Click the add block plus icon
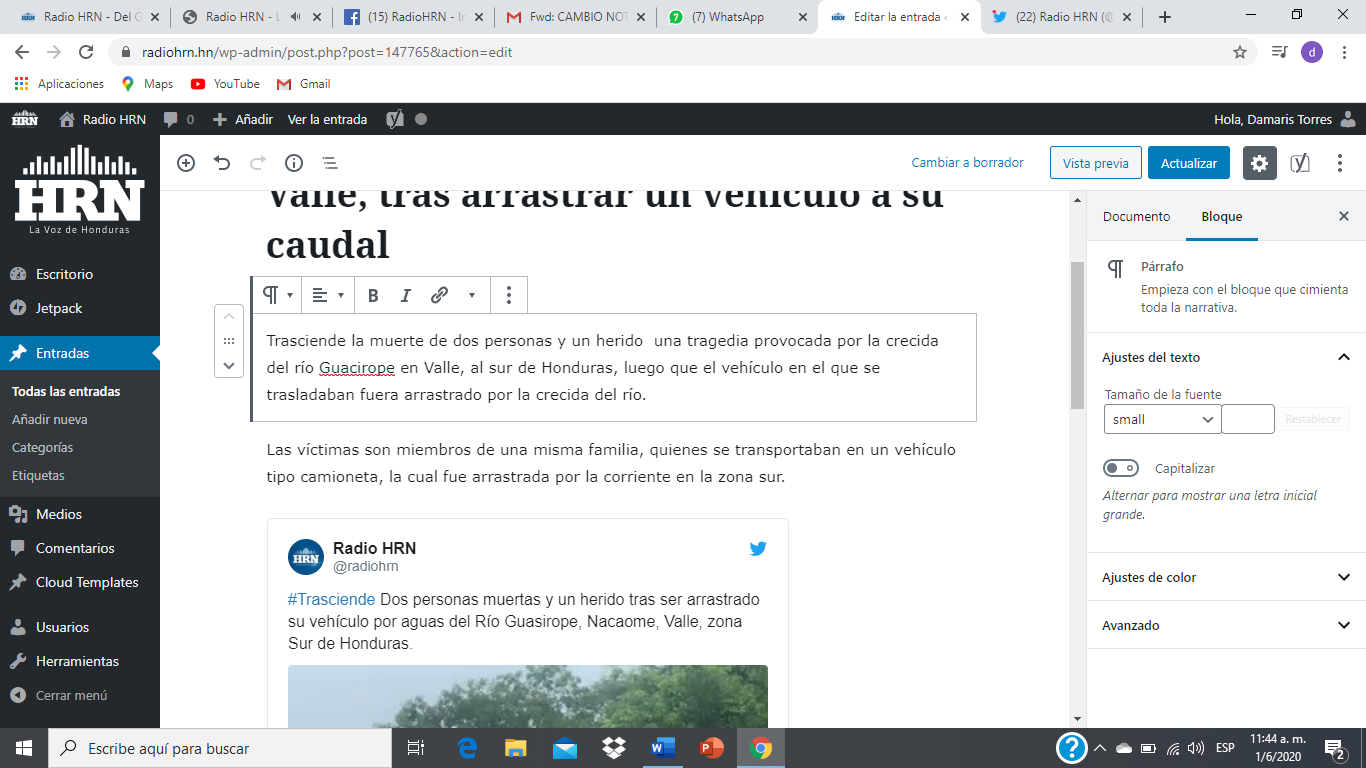Viewport: 1366px width, 768px height. pos(186,163)
